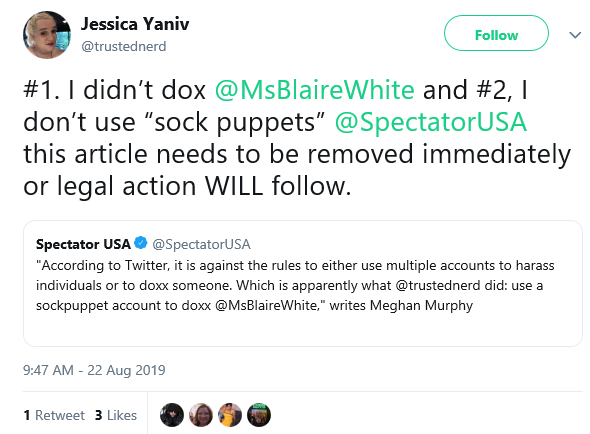Open the large green @SpectatorUSA mention
The image size is (590, 434).
(x=430, y=122)
